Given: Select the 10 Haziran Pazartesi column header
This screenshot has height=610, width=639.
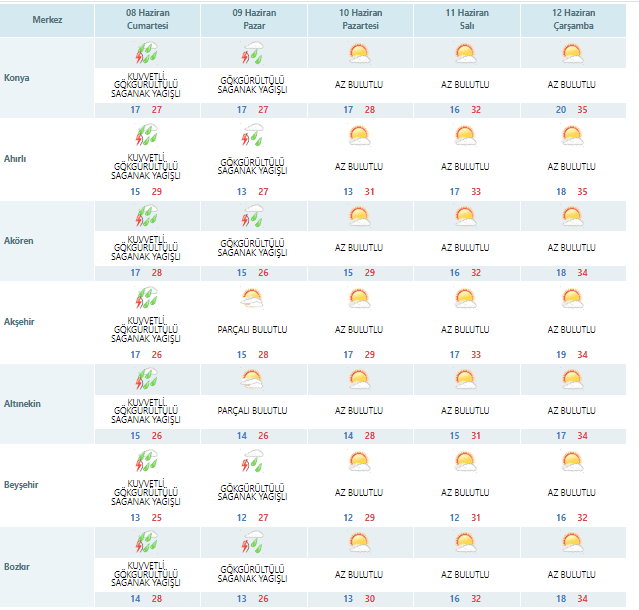Looking at the screenshot, I should 358,20.
